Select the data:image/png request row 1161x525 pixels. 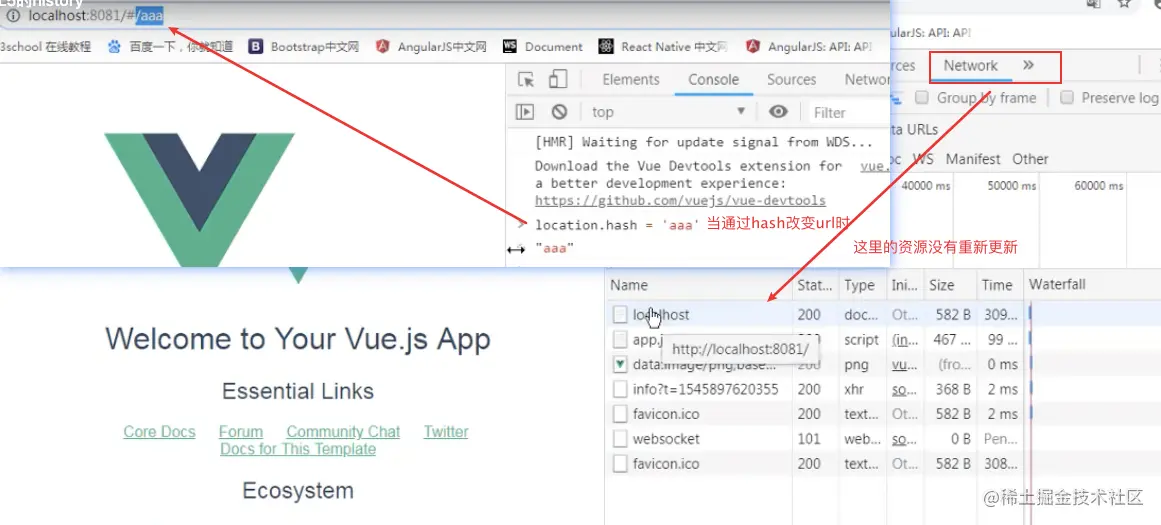click(883, 365)
